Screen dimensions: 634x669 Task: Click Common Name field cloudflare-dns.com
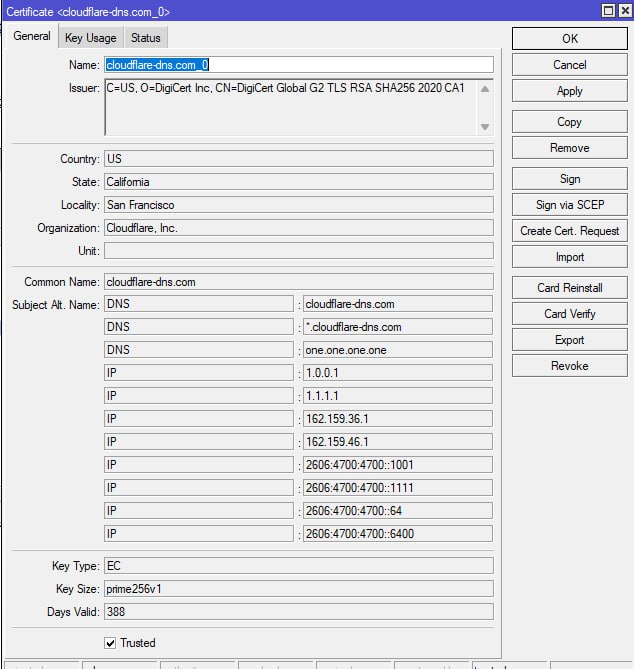[299, 282]
